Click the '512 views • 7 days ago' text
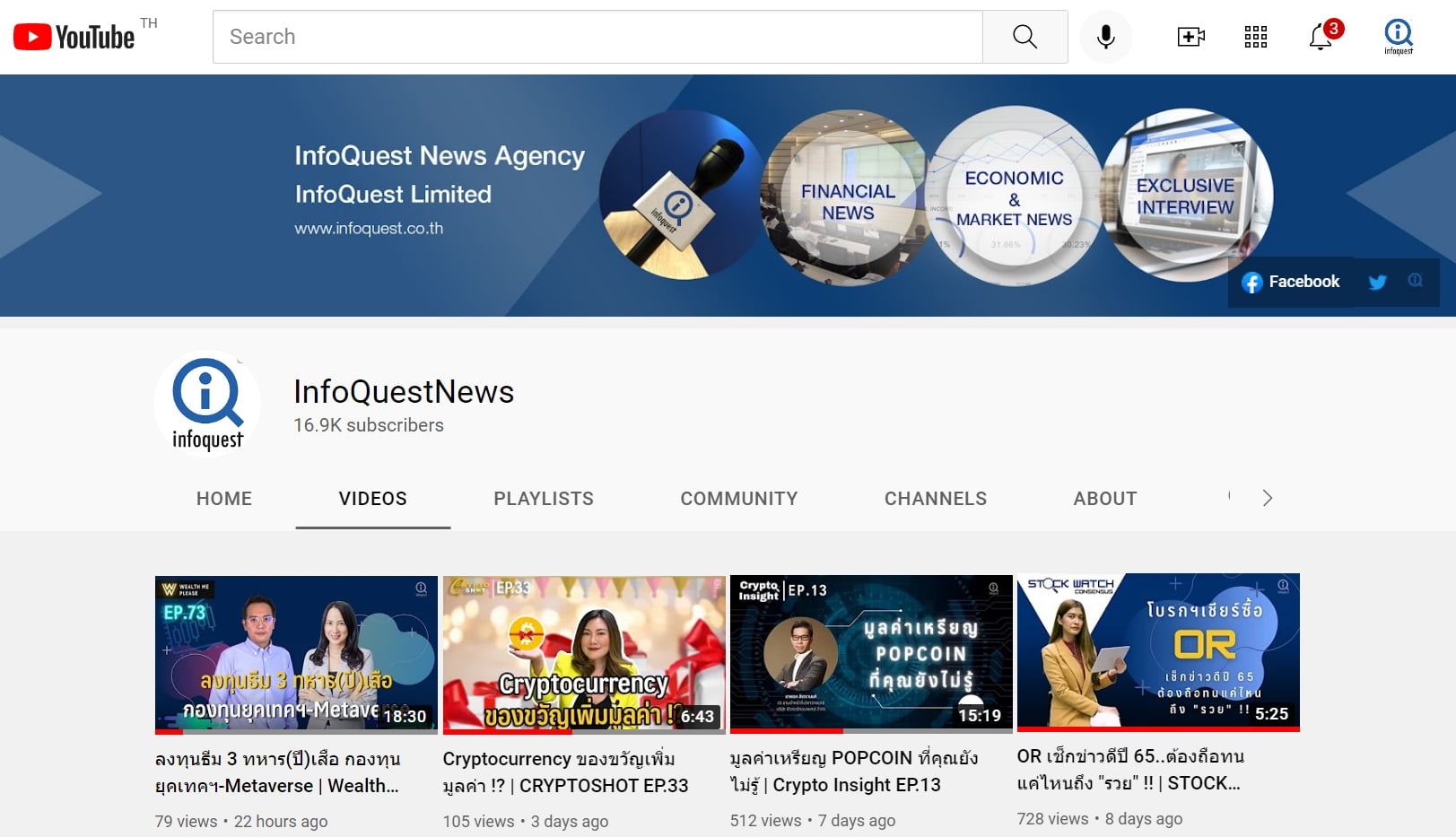Screen dimensions: 1456x837 point(813,821)
